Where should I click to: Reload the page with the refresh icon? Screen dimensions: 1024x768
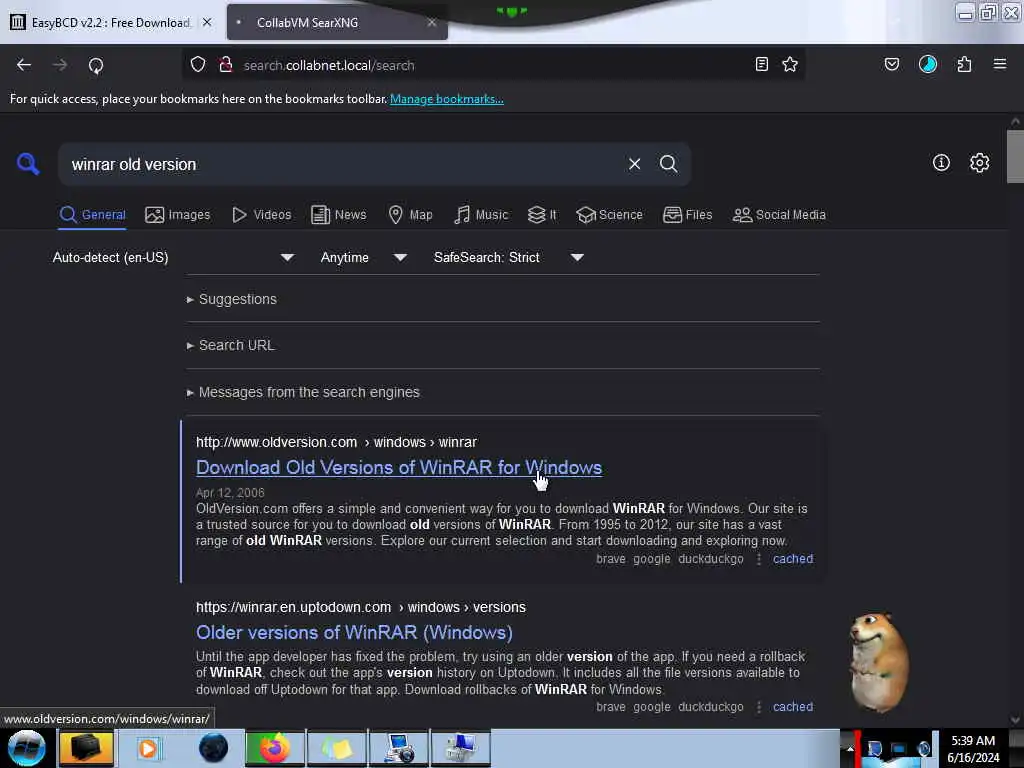pos(96,65)
